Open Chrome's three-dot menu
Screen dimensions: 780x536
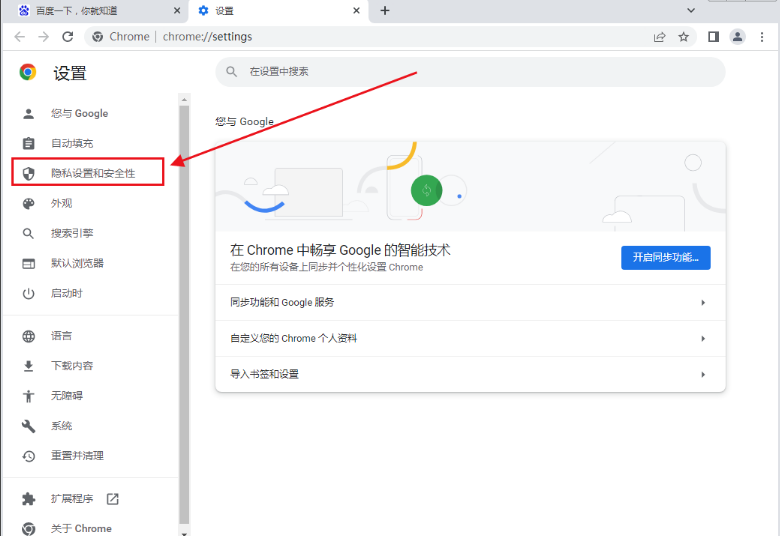pos(762,37)
